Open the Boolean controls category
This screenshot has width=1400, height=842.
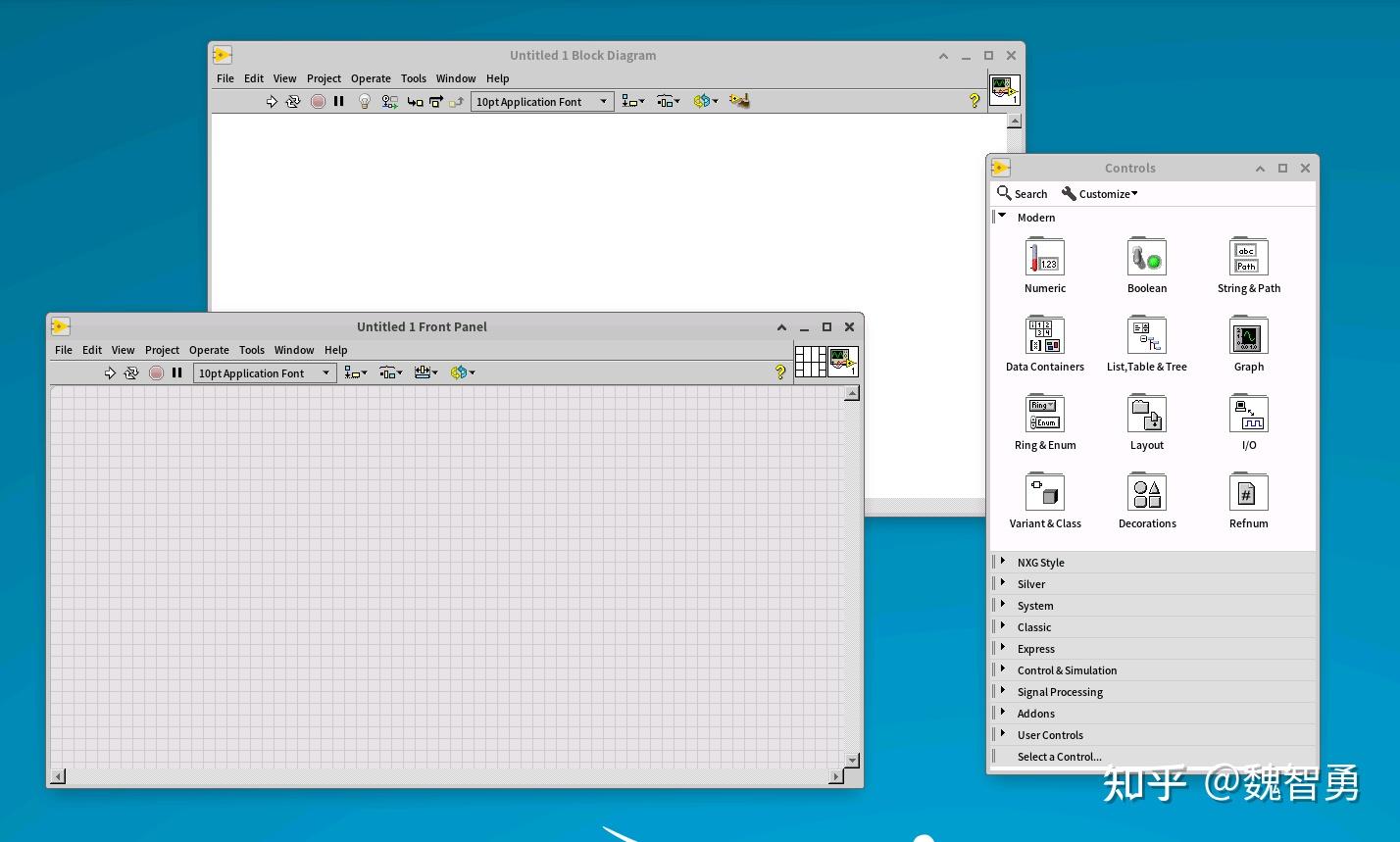(1146, 258)
